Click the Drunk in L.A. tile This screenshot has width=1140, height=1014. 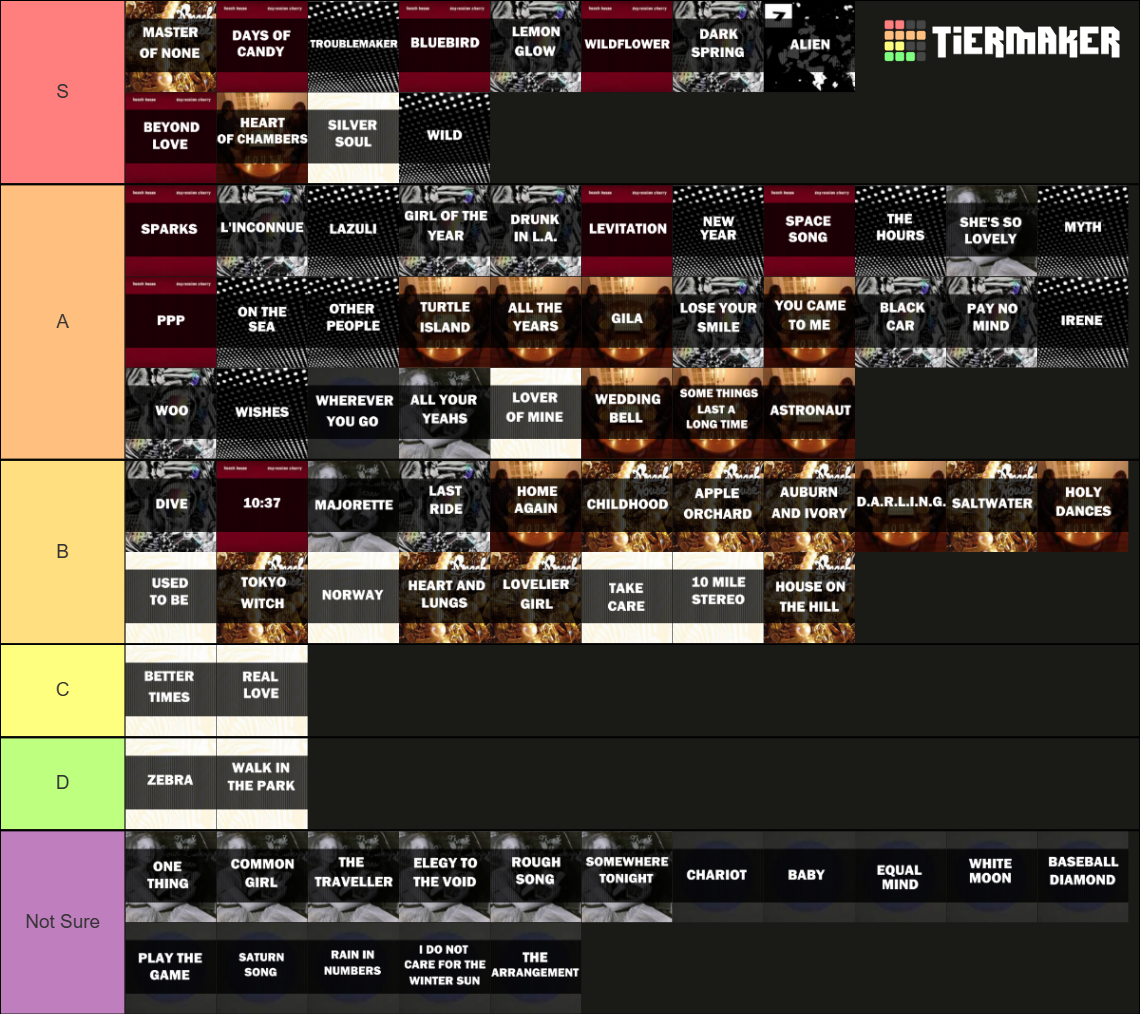coord(536,230)
